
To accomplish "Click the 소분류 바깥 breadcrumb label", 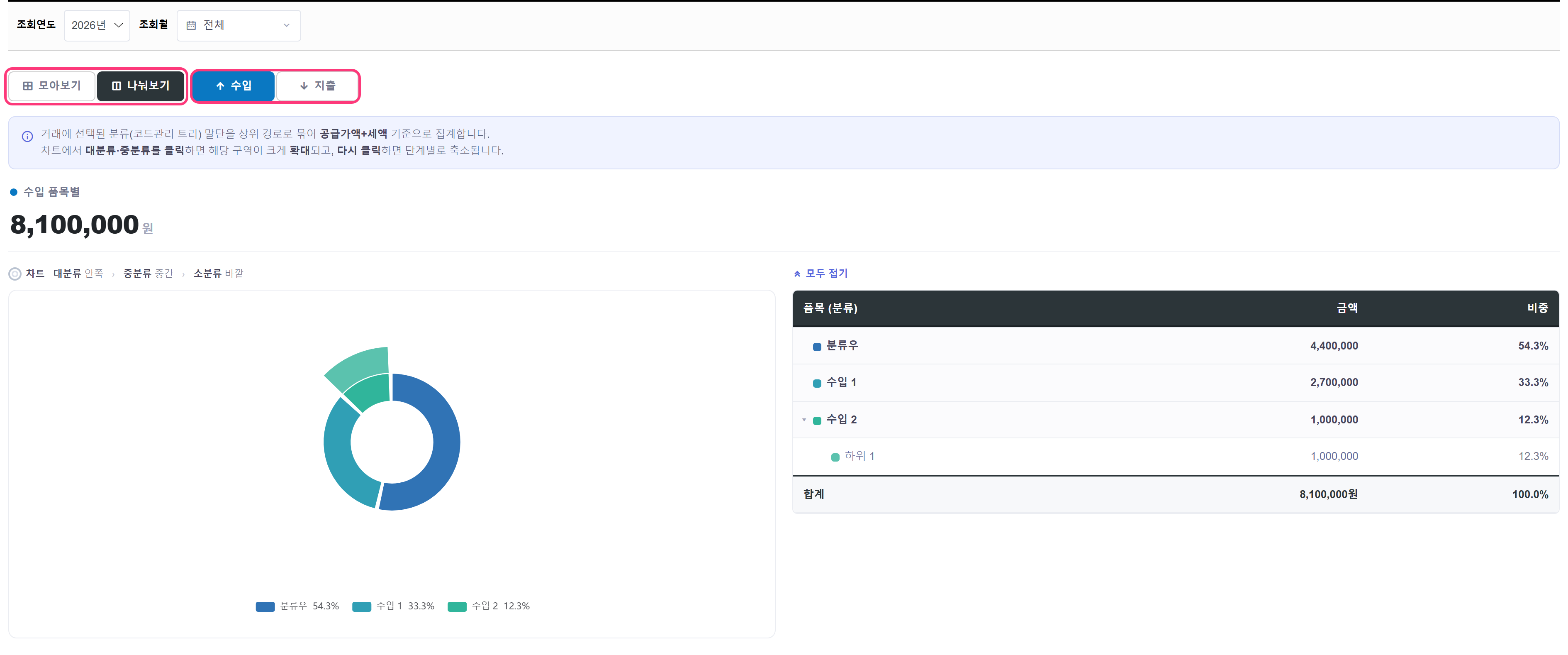I will [218, 274].
